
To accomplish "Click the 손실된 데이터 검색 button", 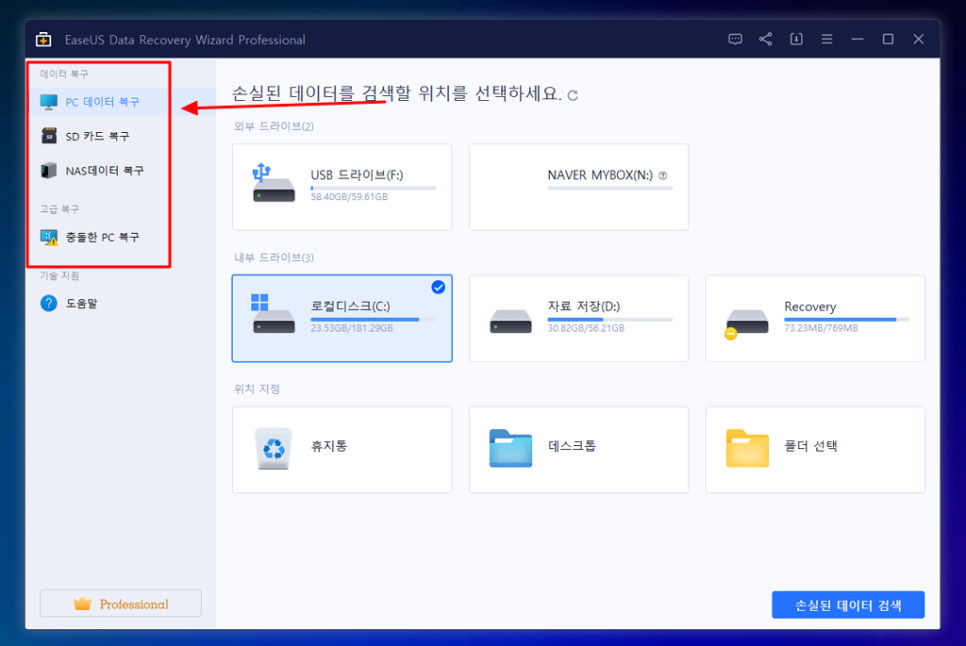I will 848,605.
